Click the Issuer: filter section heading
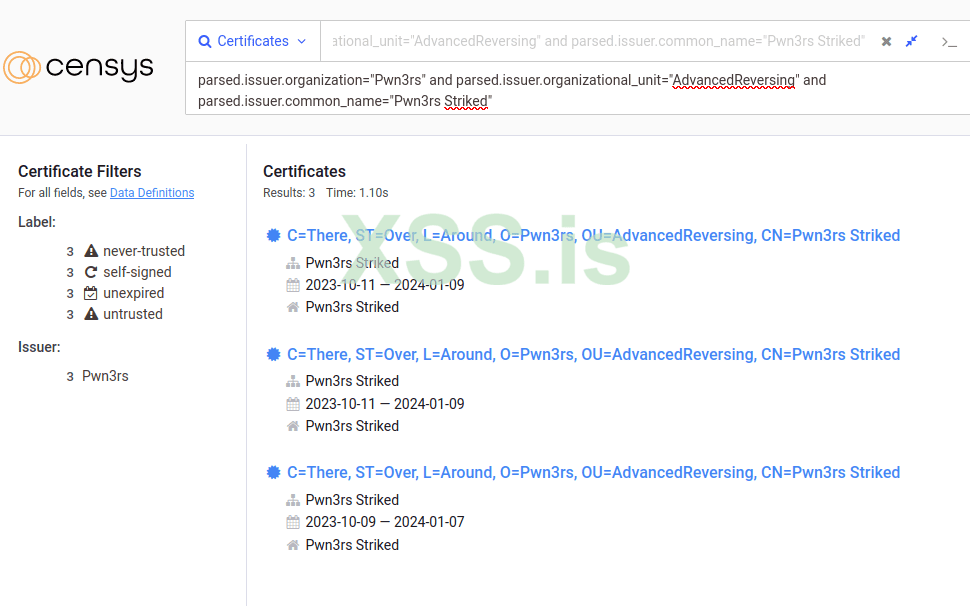Screen dimensions: 970x606 pyautogui.click(x=39, y=347)
